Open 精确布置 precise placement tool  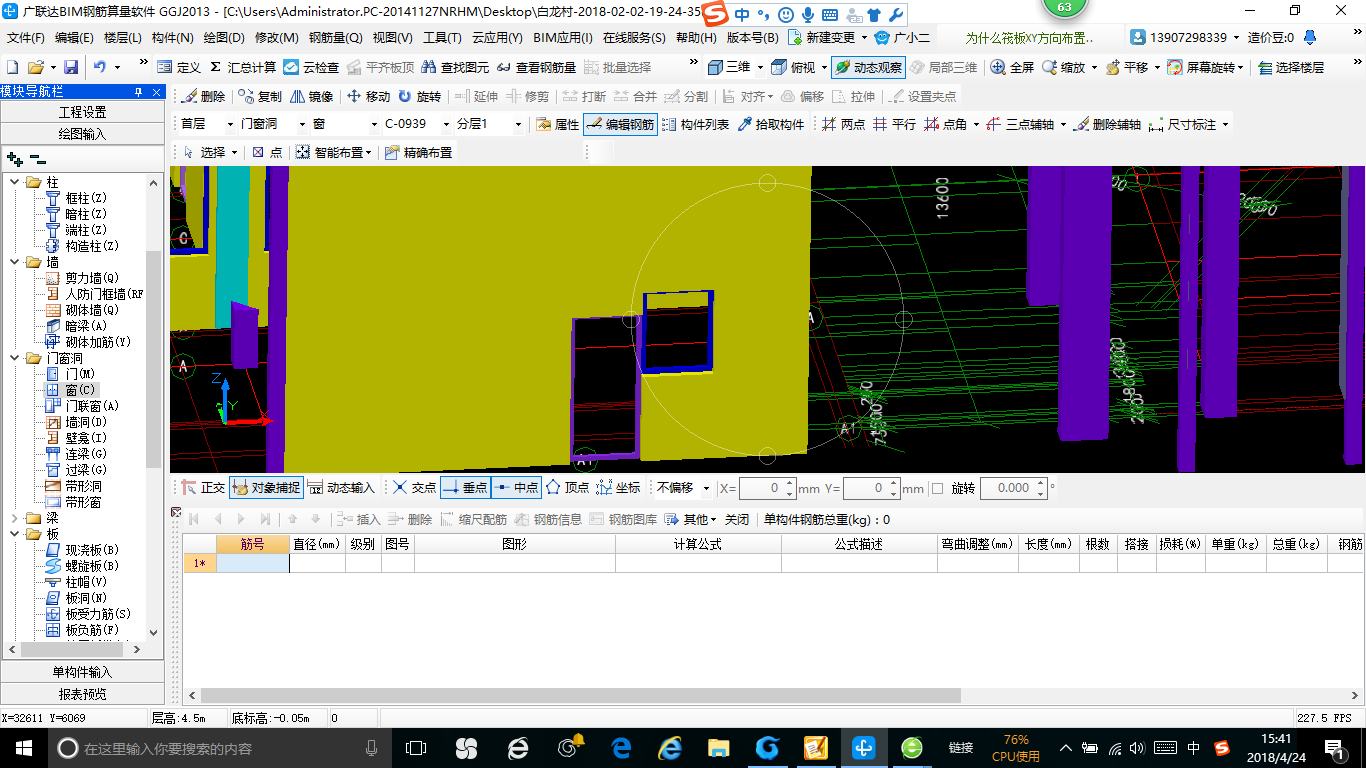tap(418, 152)
